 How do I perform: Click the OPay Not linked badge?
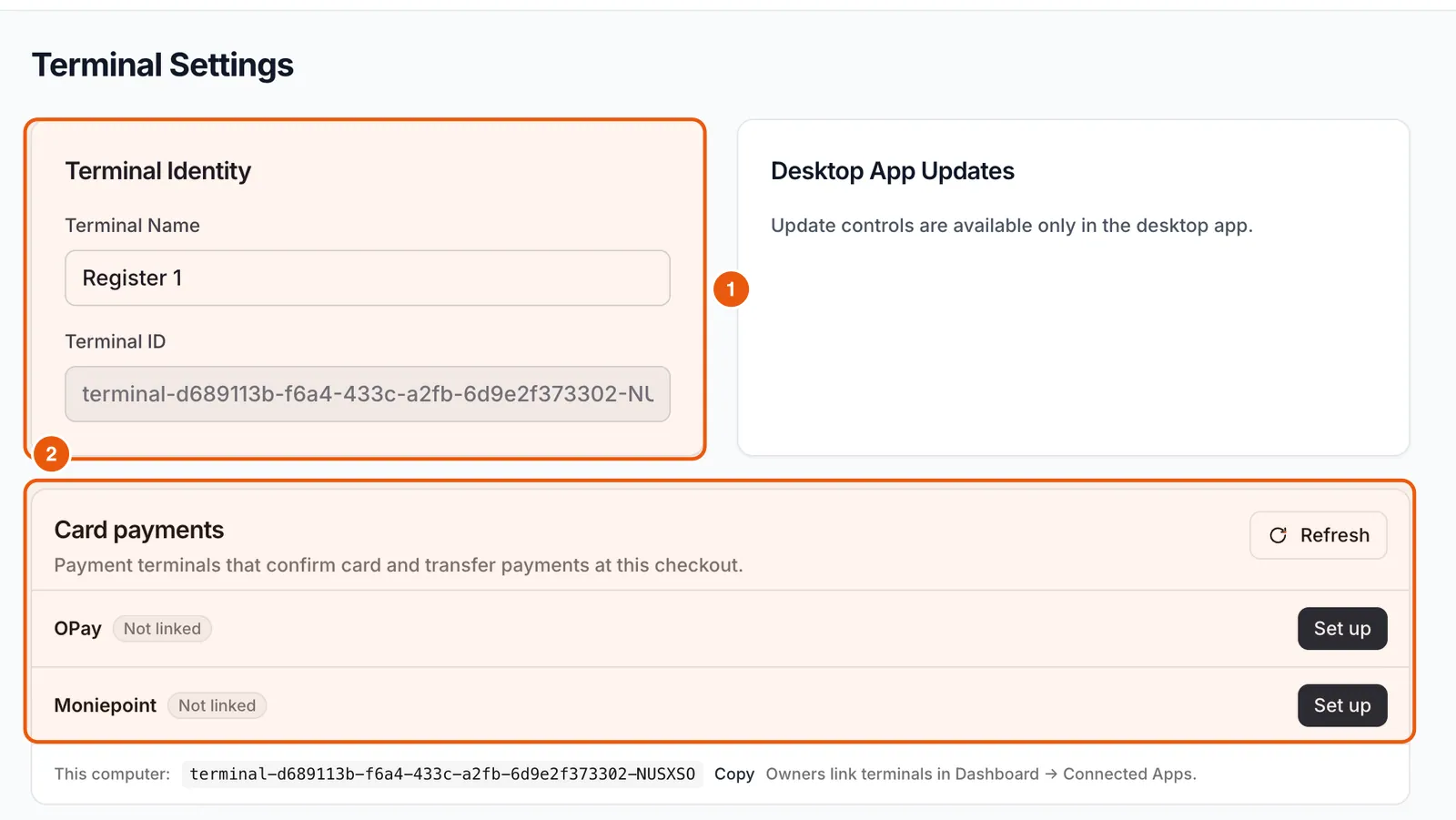pos(162,629)
